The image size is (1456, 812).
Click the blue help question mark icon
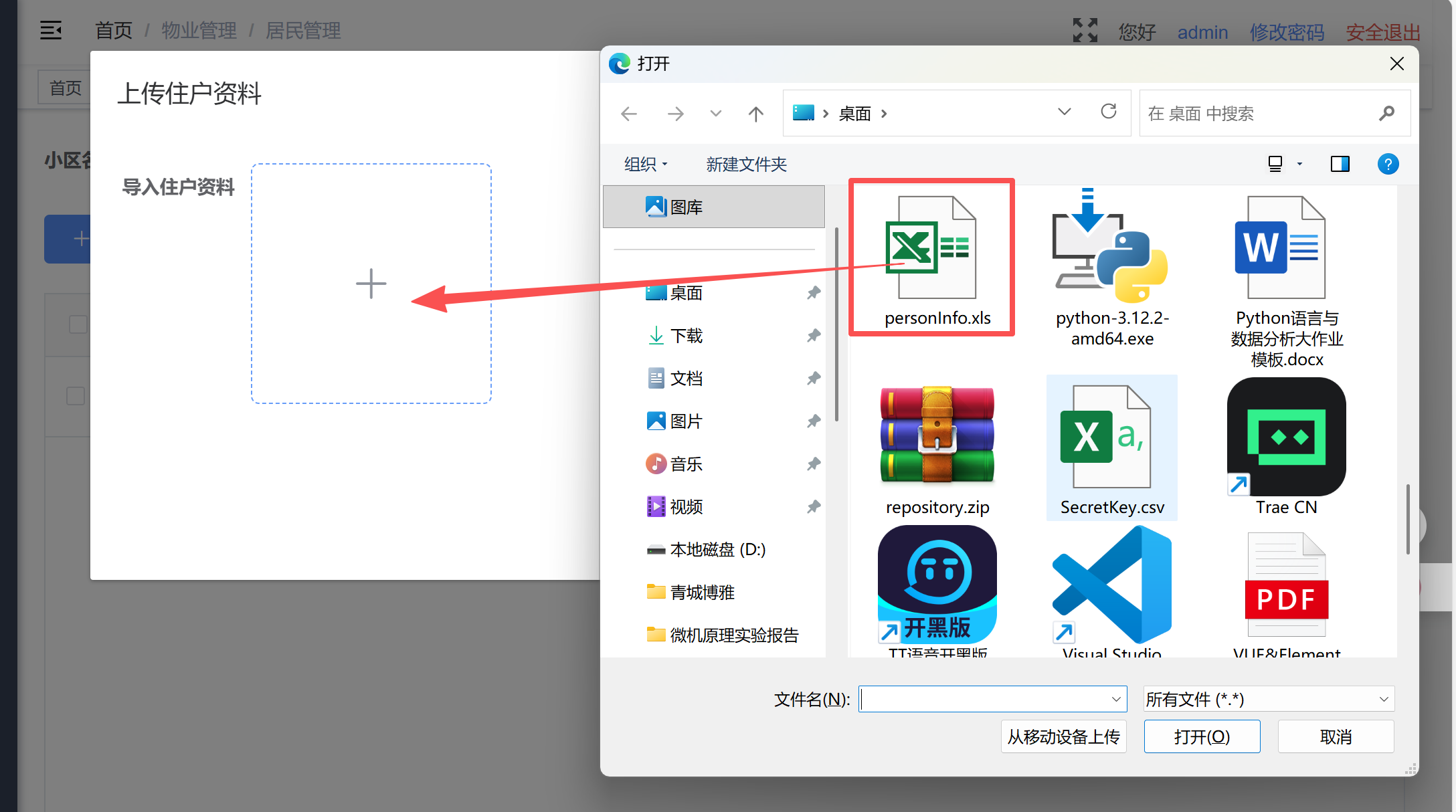[x=1388, y=164]
